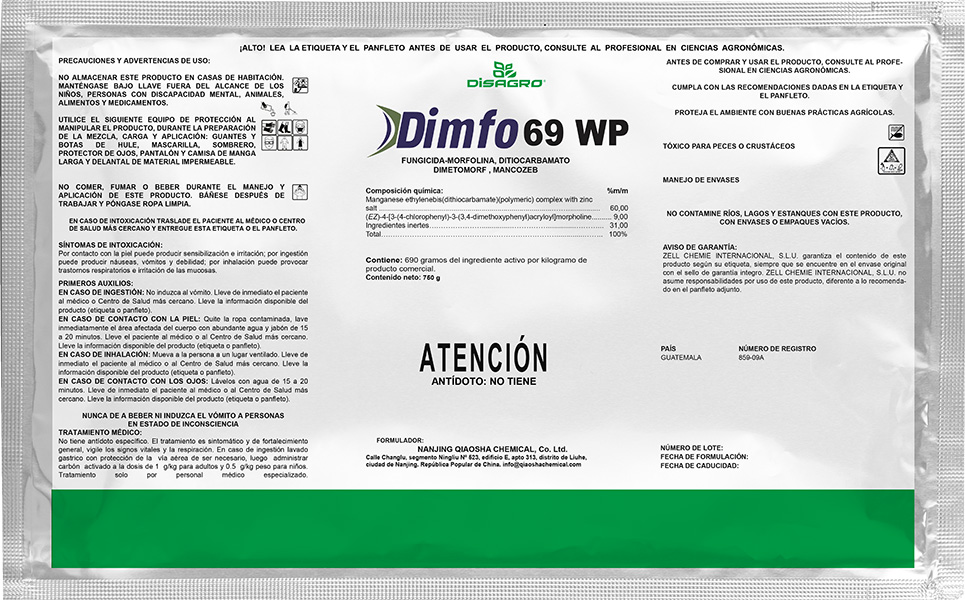
Task: Click the person spraying pictogram
Action: pyautogui.click(x=290, y=108)
